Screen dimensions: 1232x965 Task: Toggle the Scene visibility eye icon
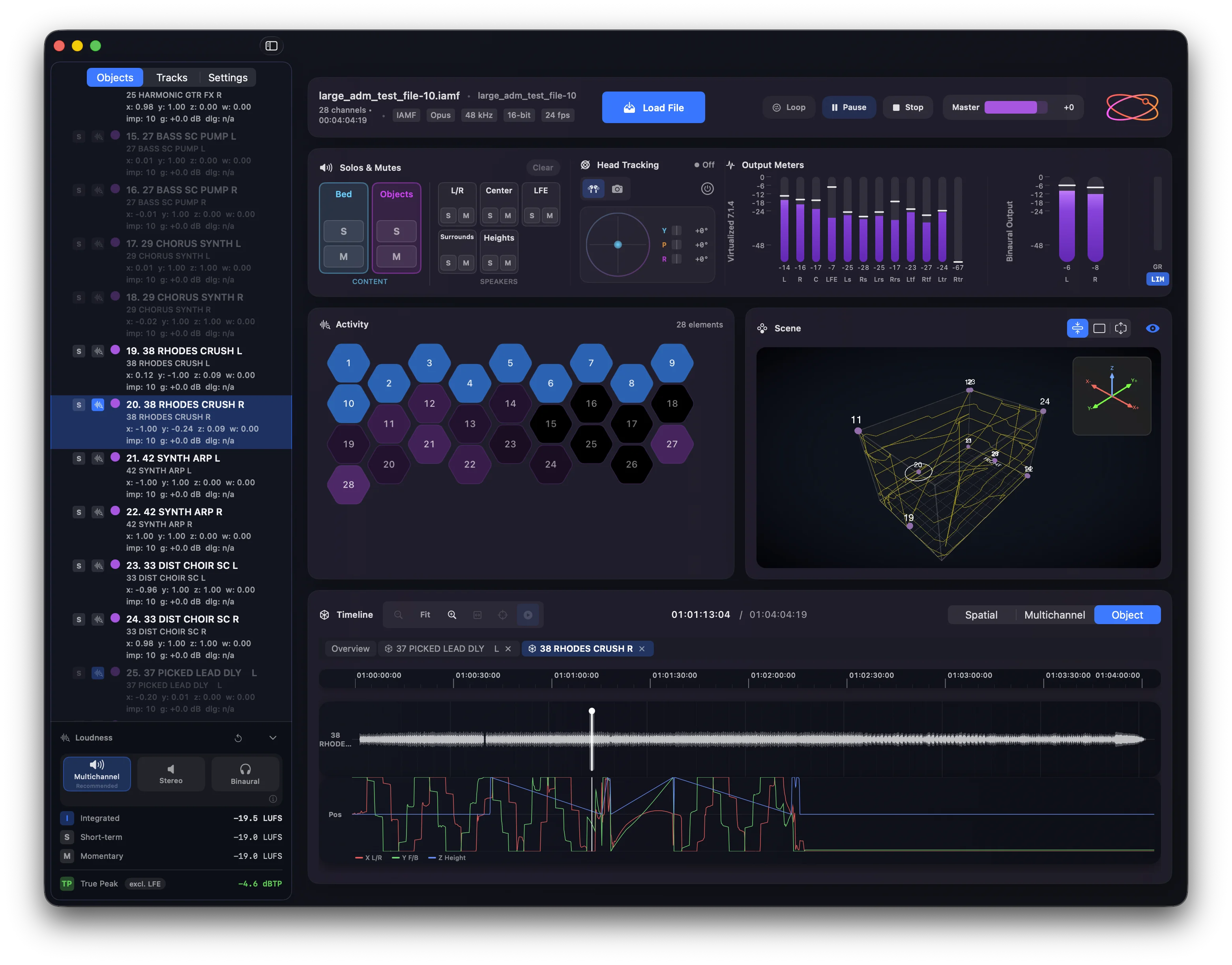point(1153,328)
